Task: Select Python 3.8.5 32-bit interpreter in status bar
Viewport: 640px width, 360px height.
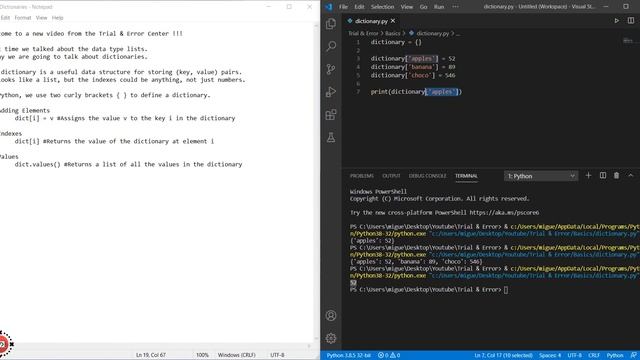Action: (x=349, y=355)
